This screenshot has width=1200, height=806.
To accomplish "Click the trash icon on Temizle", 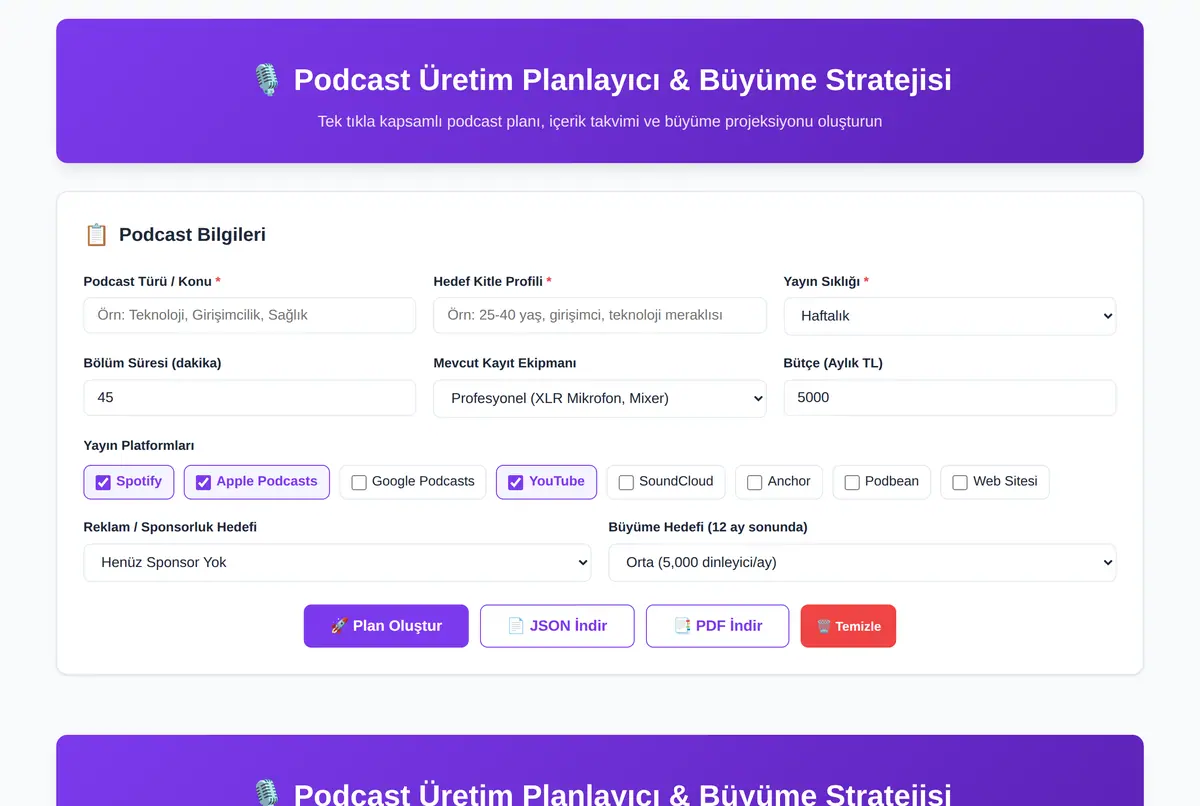I will tap(824, 627).
